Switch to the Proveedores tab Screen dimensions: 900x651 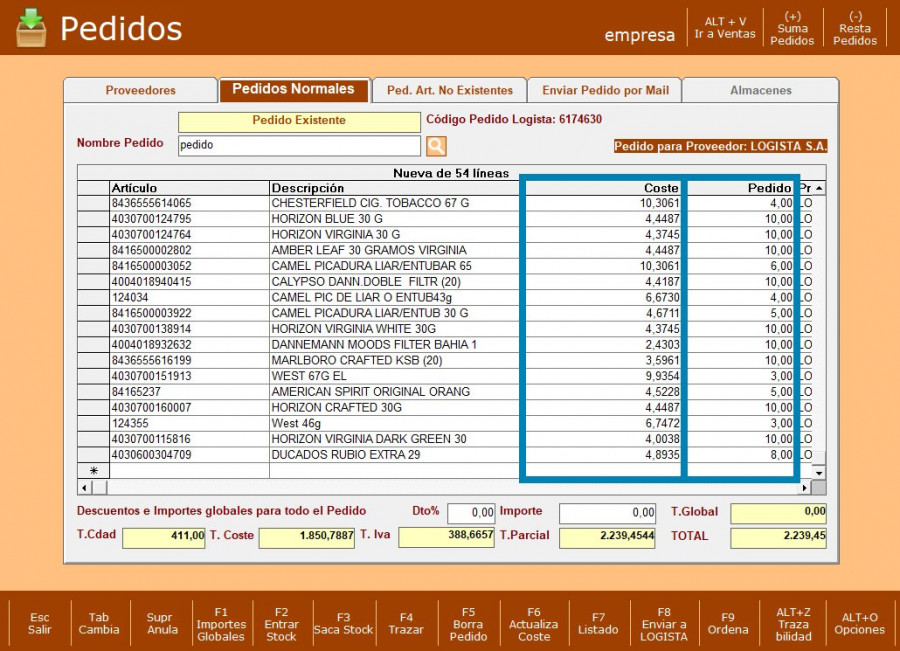(x=140, y=90)
